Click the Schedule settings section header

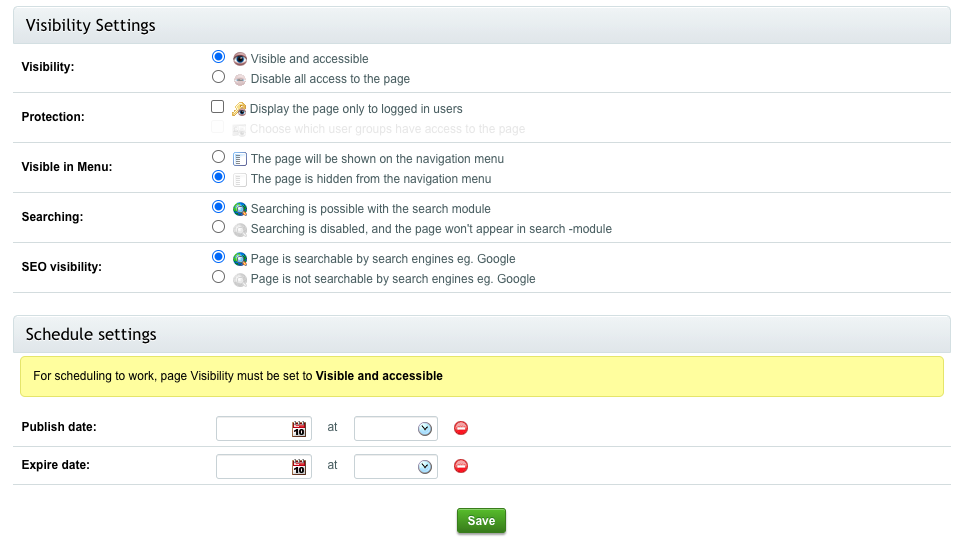tap(482, 334)
